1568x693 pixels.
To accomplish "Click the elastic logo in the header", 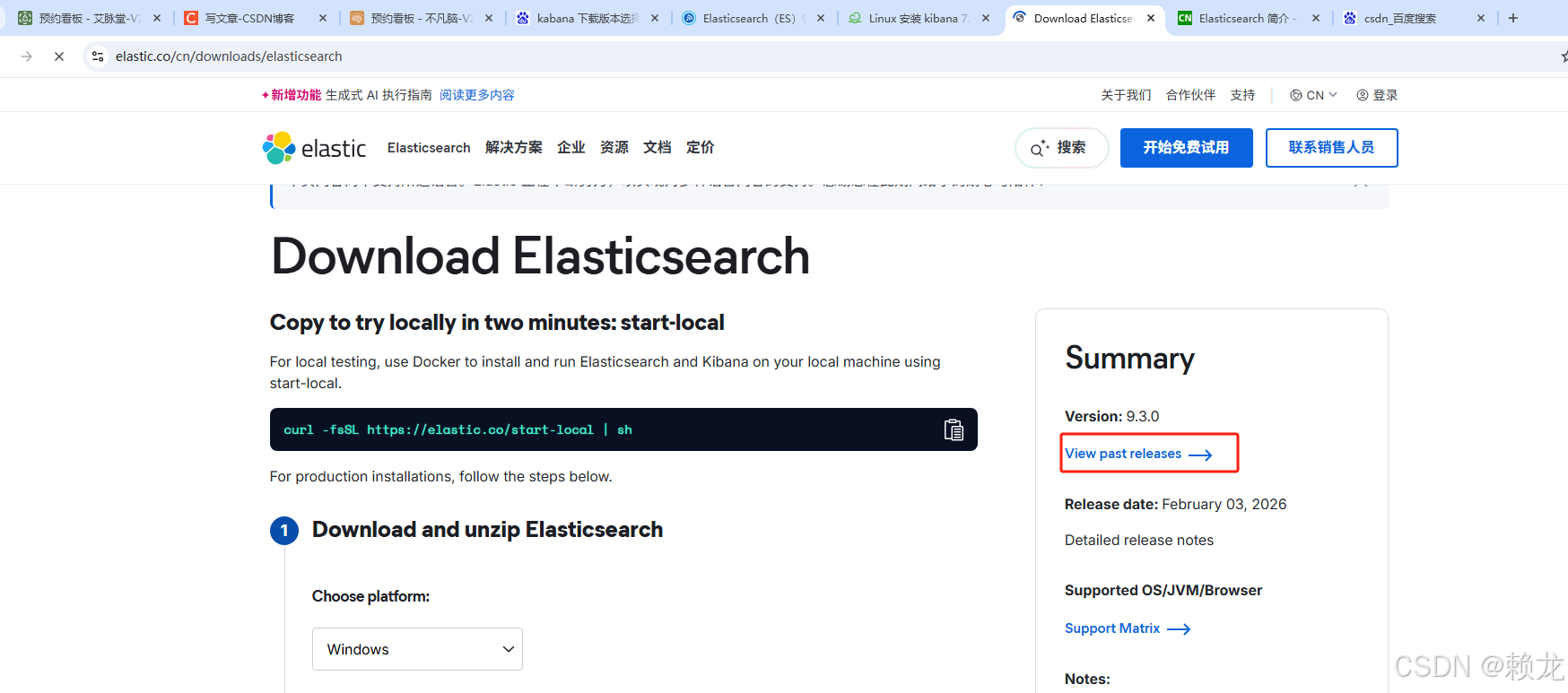I will point(314,148).
